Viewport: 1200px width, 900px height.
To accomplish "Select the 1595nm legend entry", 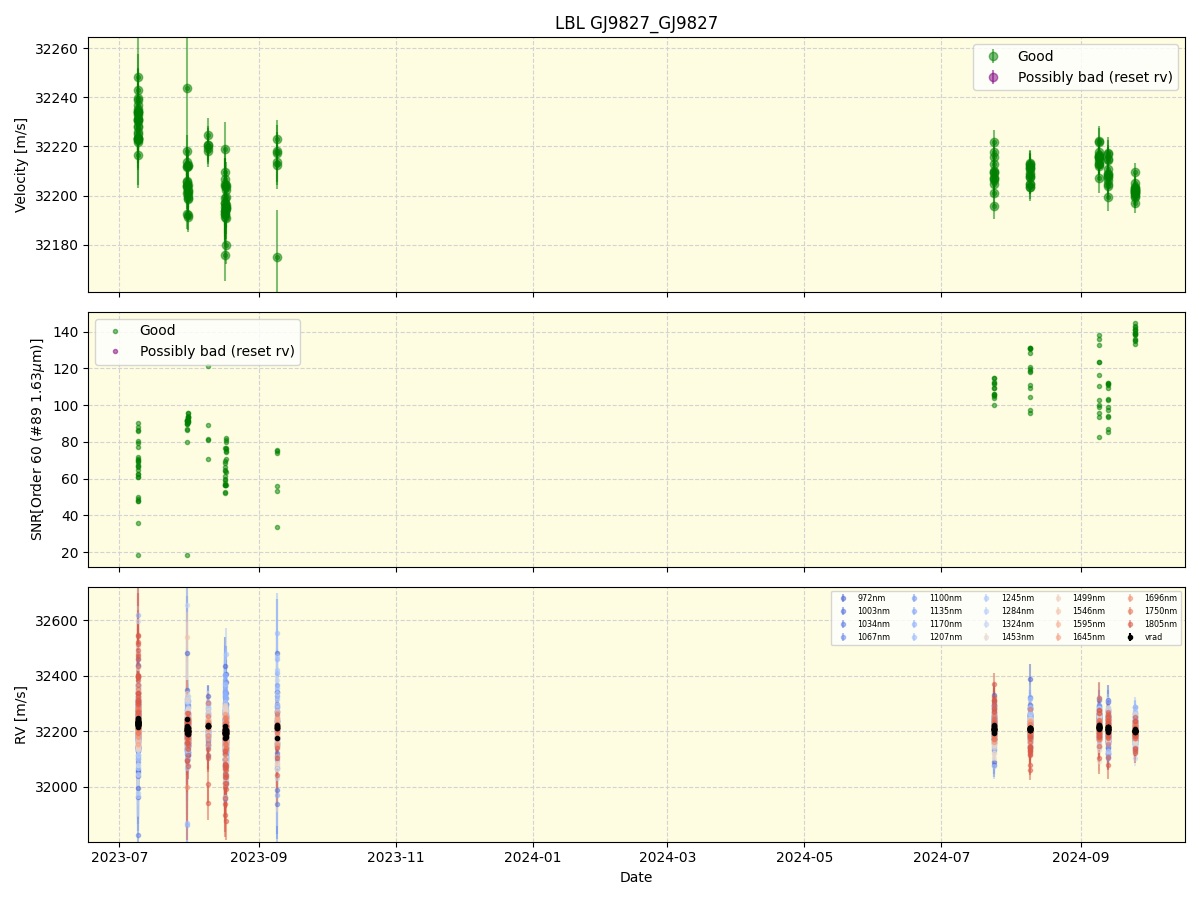I will click(x=1089, y=624).
